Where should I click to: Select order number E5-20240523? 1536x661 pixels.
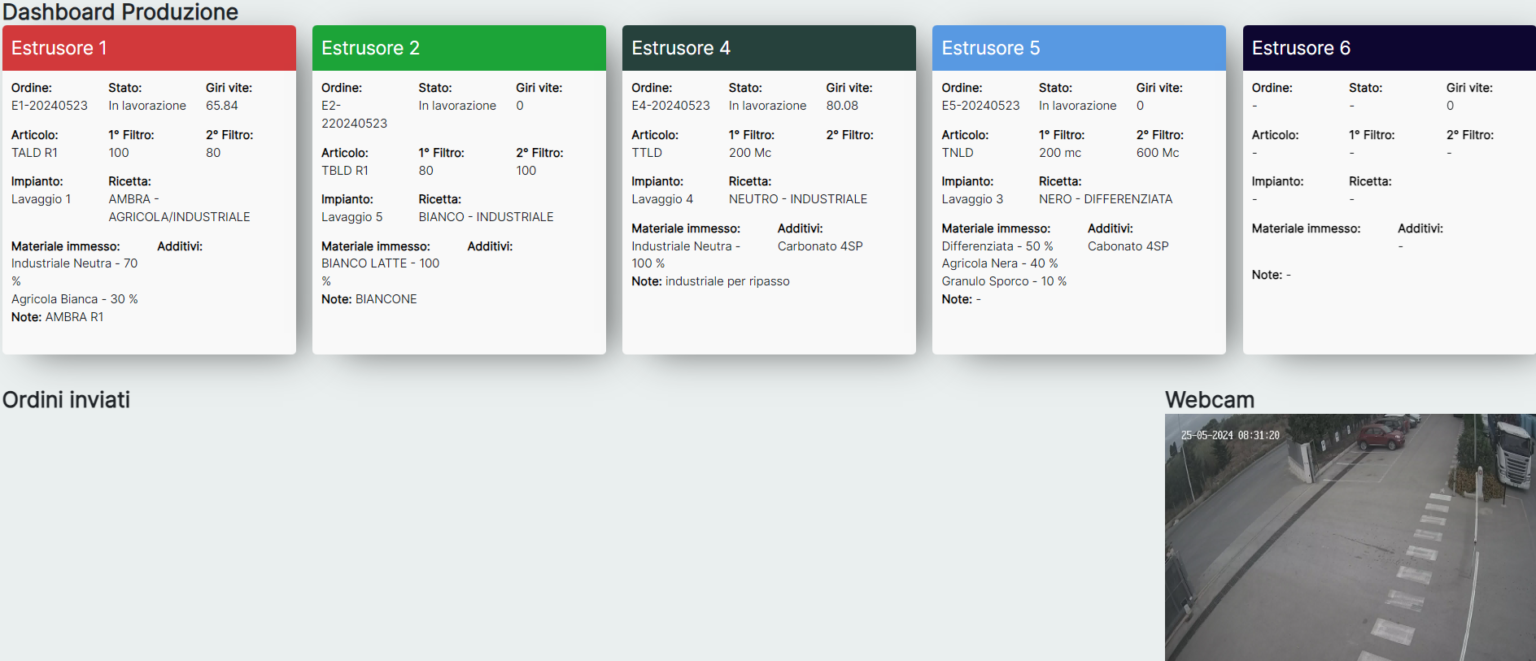[x=981, y=106]
